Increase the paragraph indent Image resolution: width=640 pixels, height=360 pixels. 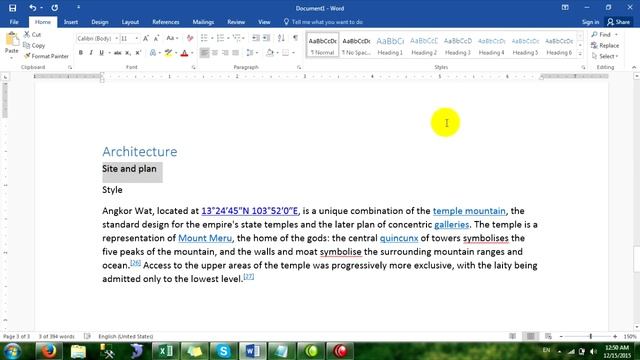[266, 38]
